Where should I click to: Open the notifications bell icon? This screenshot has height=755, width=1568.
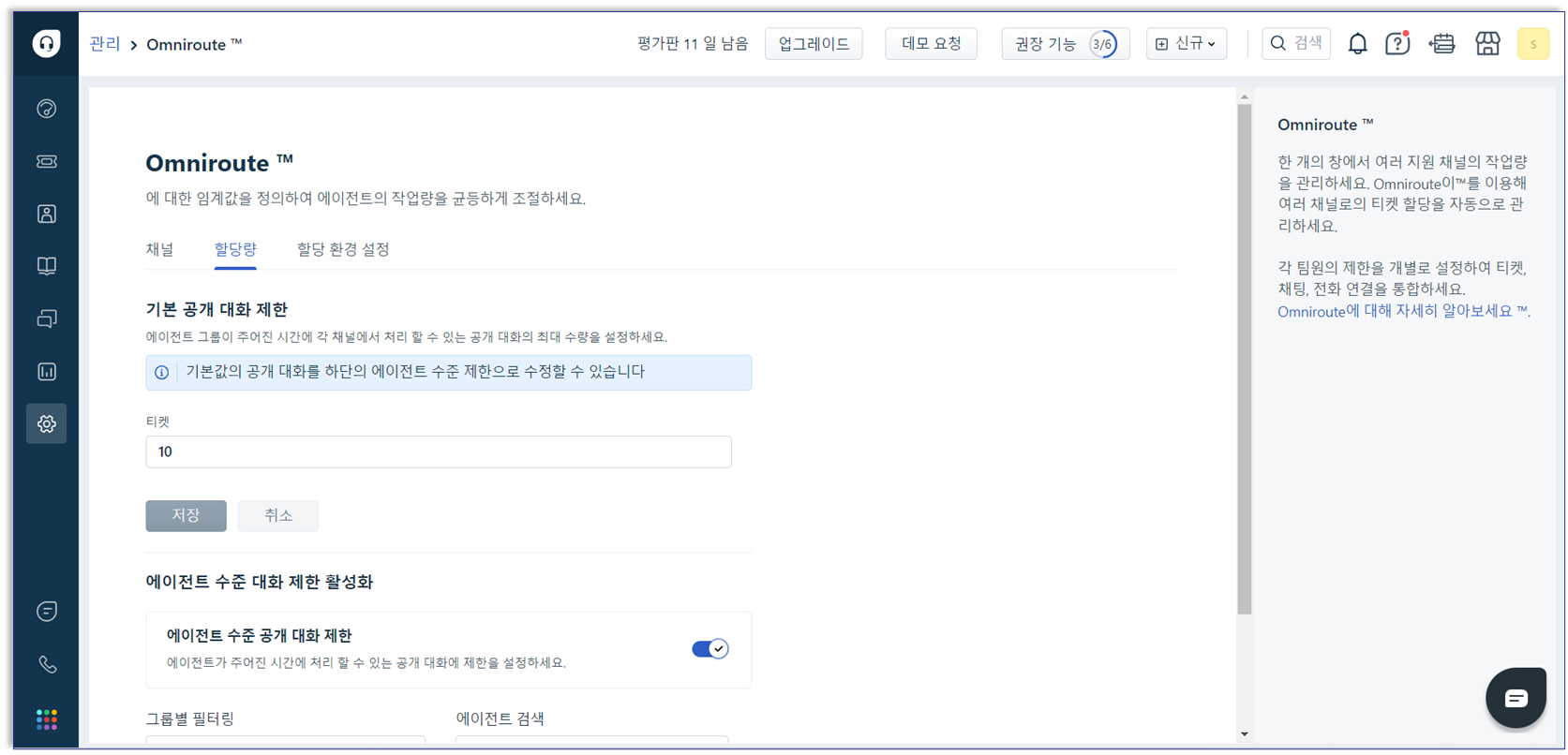point(1357,43)
